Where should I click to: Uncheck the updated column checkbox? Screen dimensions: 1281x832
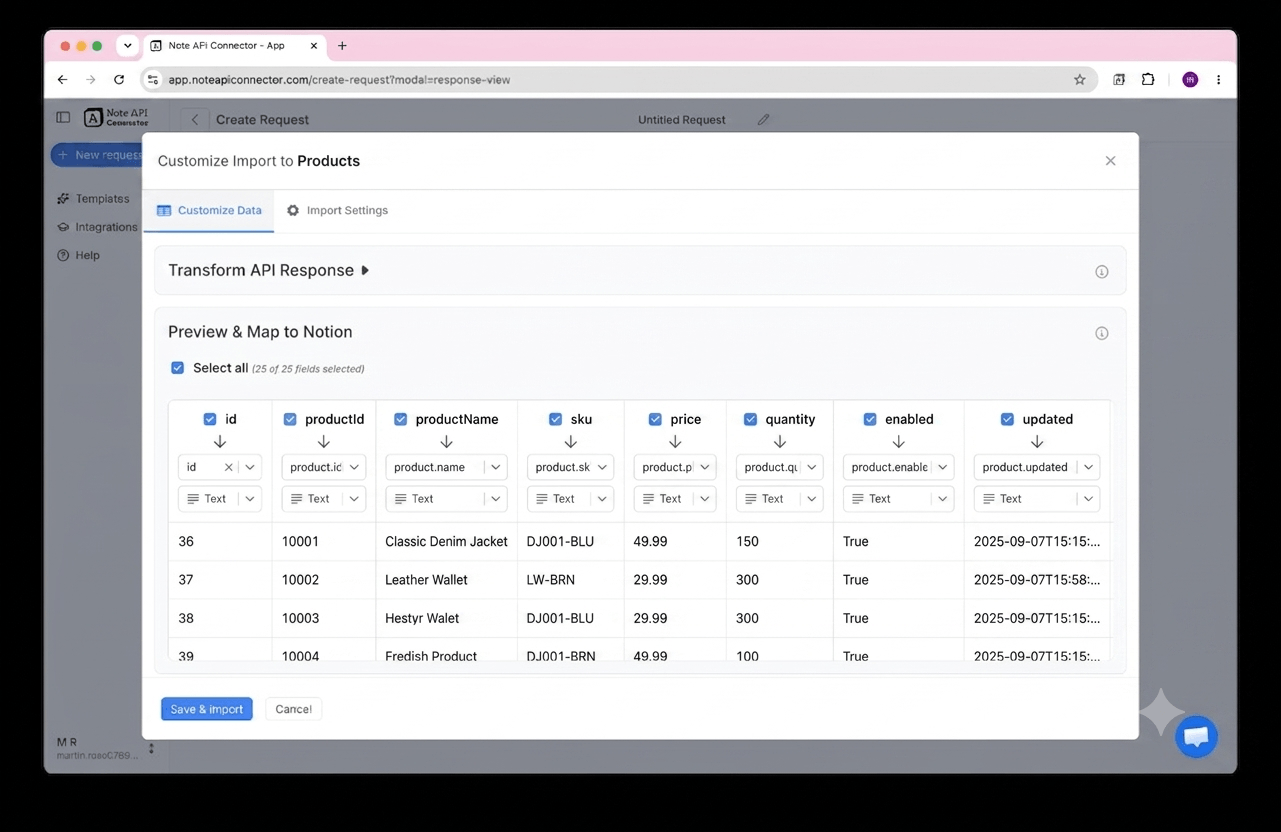point(1007,419)
